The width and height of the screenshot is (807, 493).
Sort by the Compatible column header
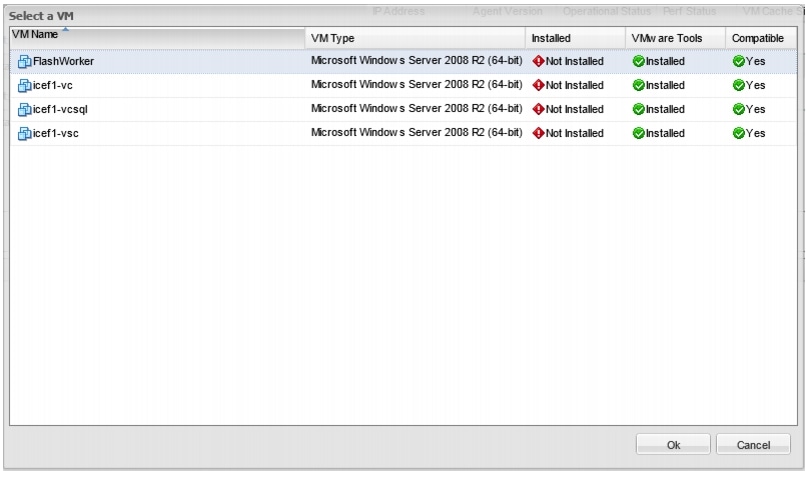[x=761, y=38]
